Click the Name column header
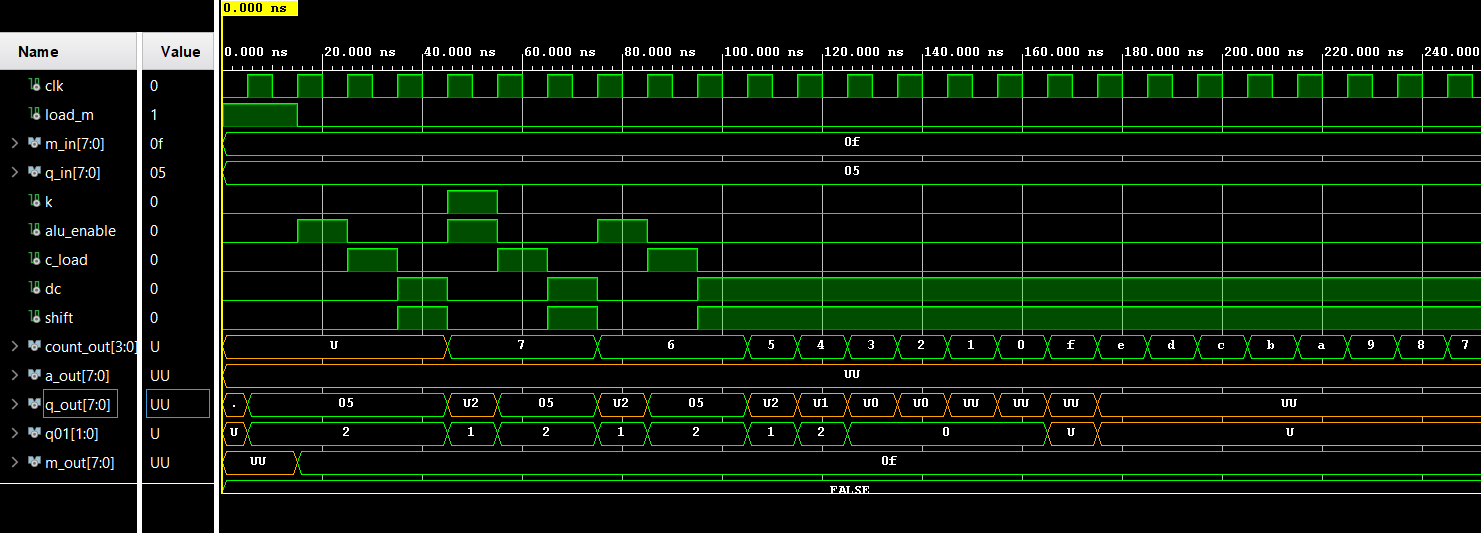The width and height of the screenshot is (1481, 533). pos(68,51)
